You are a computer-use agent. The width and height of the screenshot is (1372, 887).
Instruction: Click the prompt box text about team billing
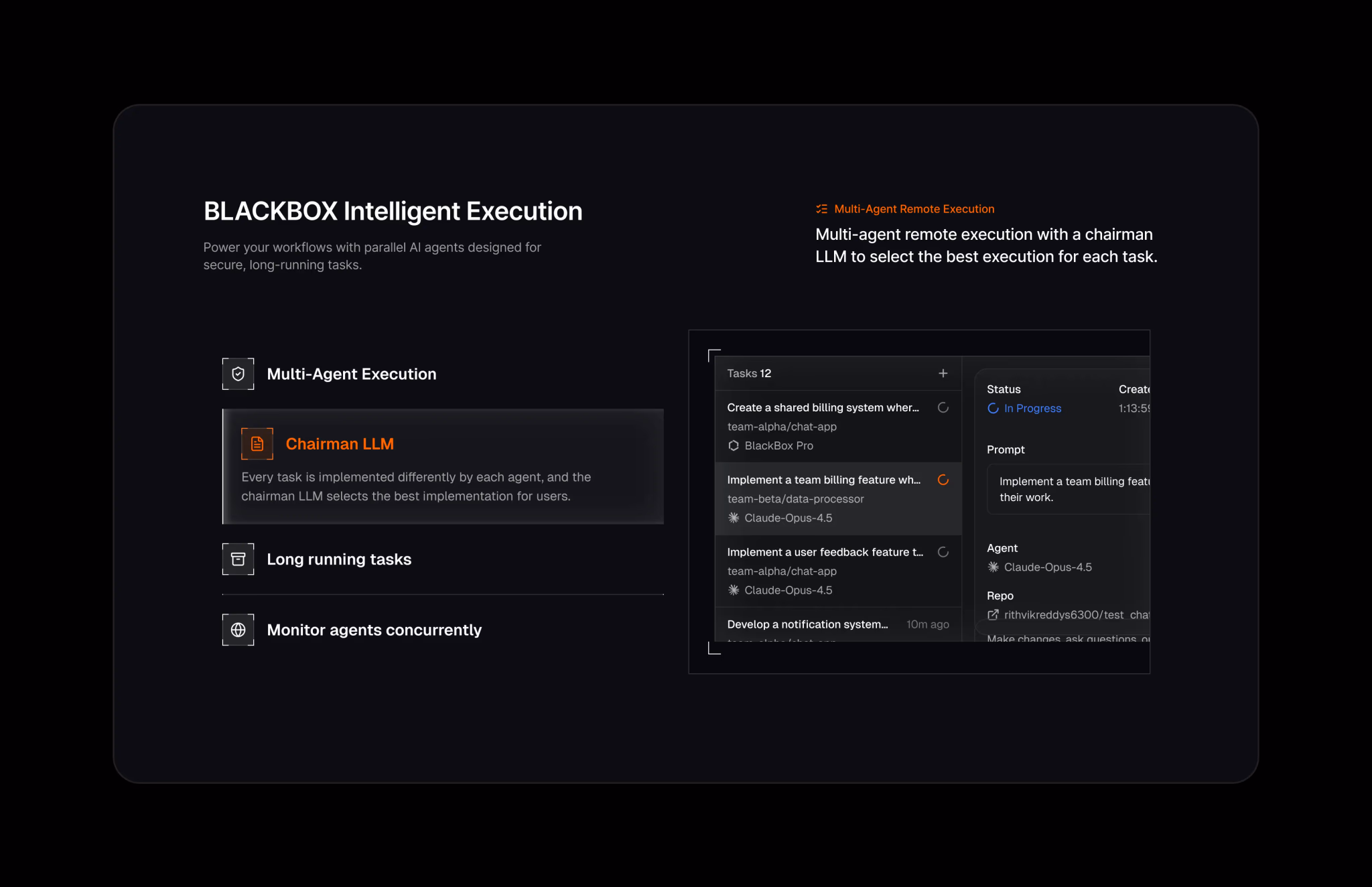tap(1074, 489)
